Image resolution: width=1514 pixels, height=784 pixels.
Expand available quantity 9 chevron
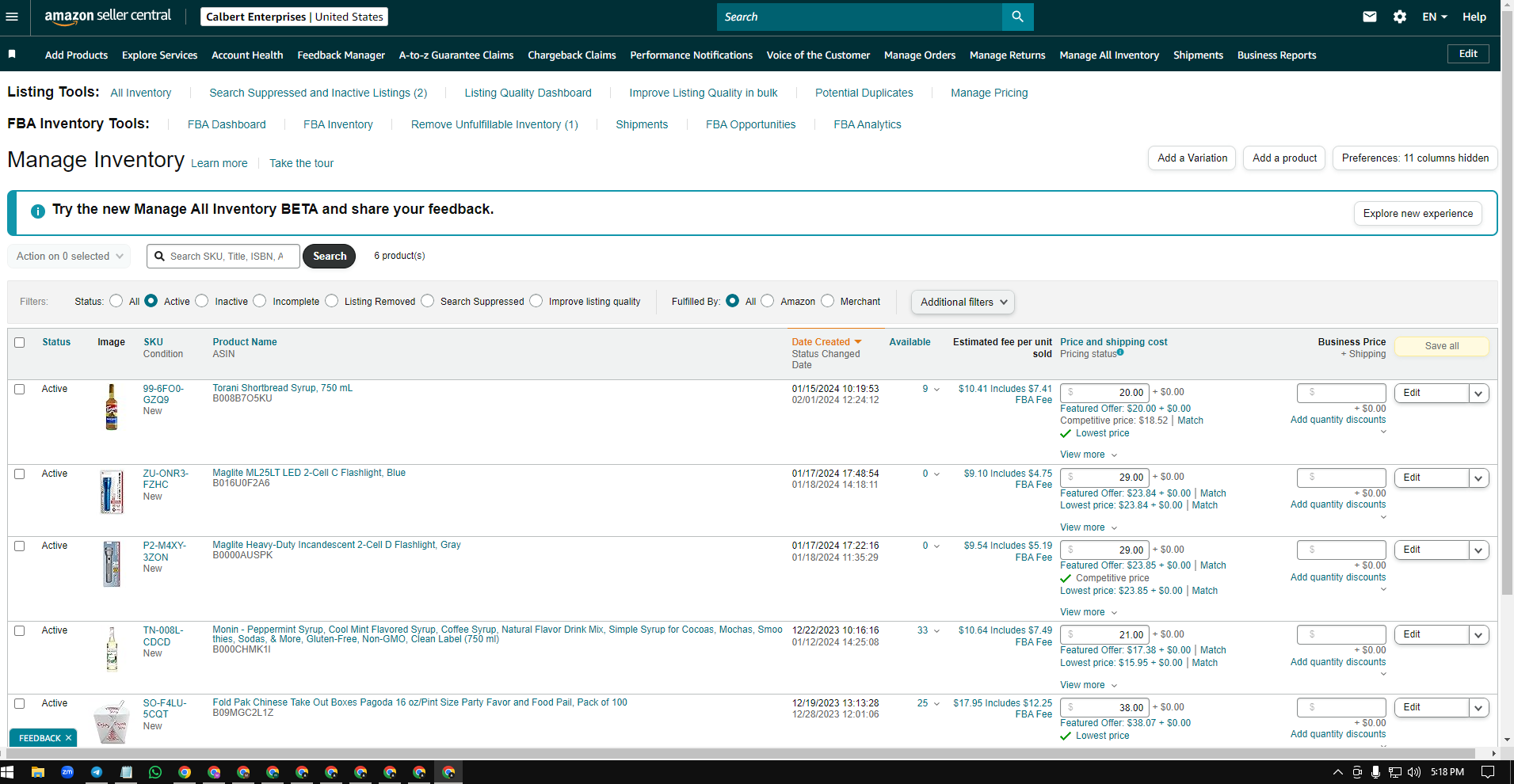936,390
